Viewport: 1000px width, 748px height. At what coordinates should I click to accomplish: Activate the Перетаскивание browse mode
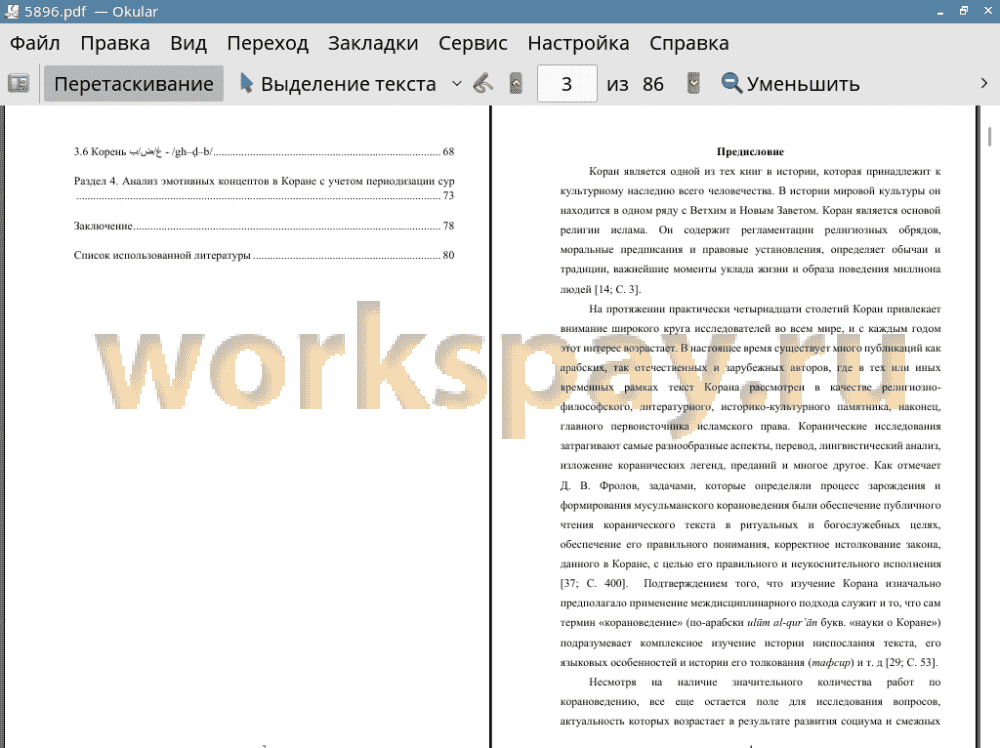click(133, 84)
